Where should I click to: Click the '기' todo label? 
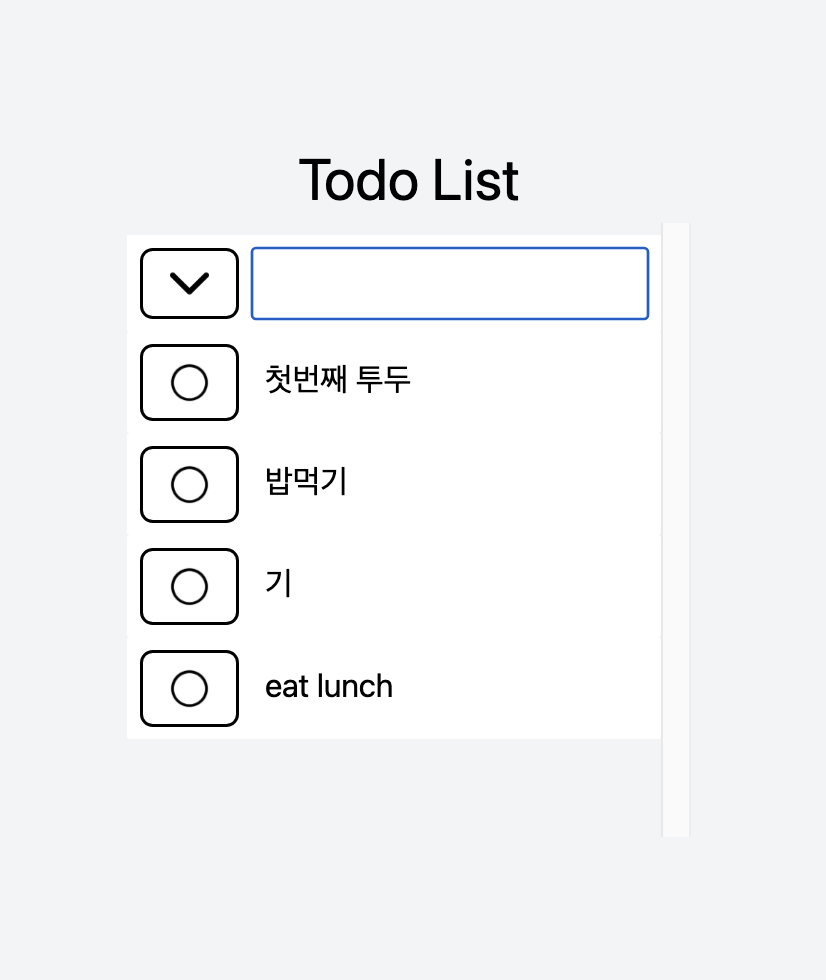point(279,583)
